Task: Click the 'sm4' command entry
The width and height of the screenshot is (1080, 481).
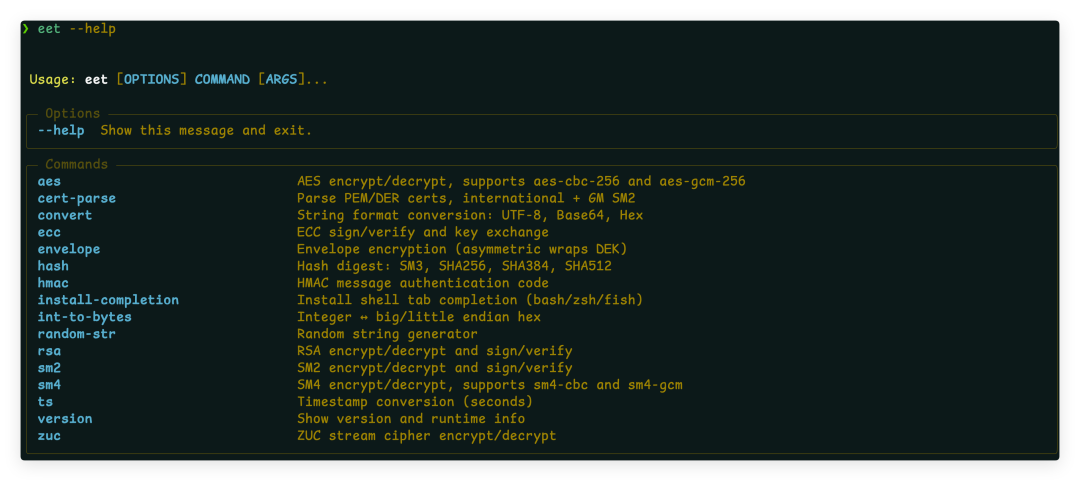Action: [x=50, y=385]
